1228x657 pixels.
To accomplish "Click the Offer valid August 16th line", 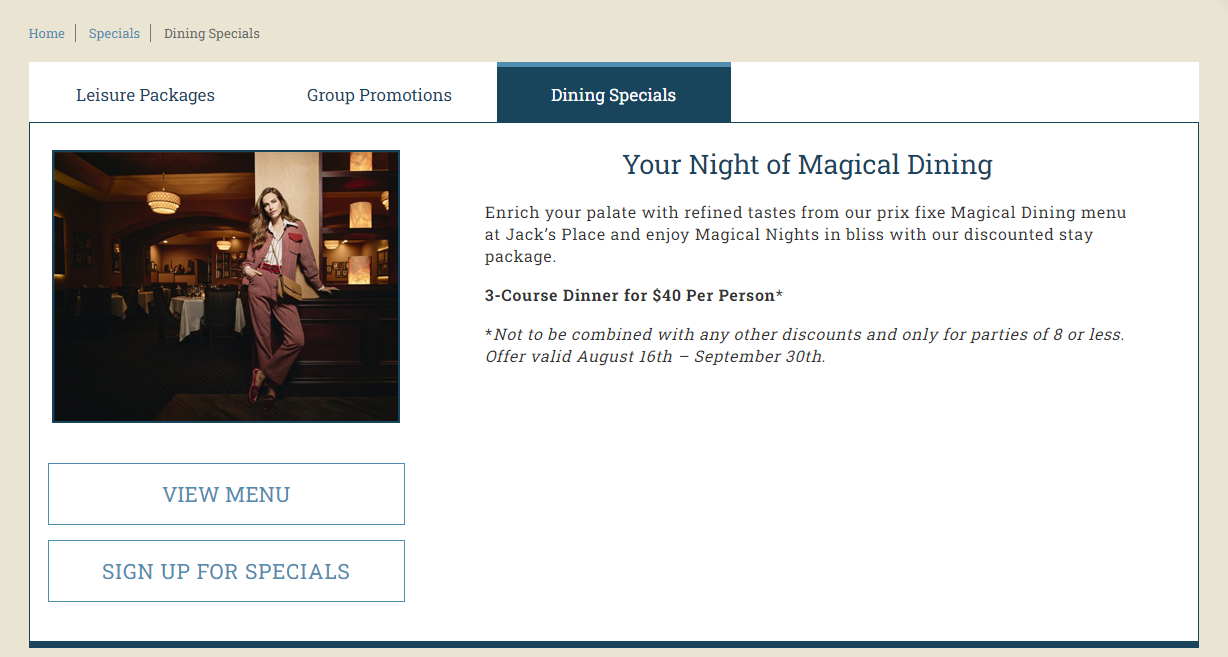I will pos(655,356).
